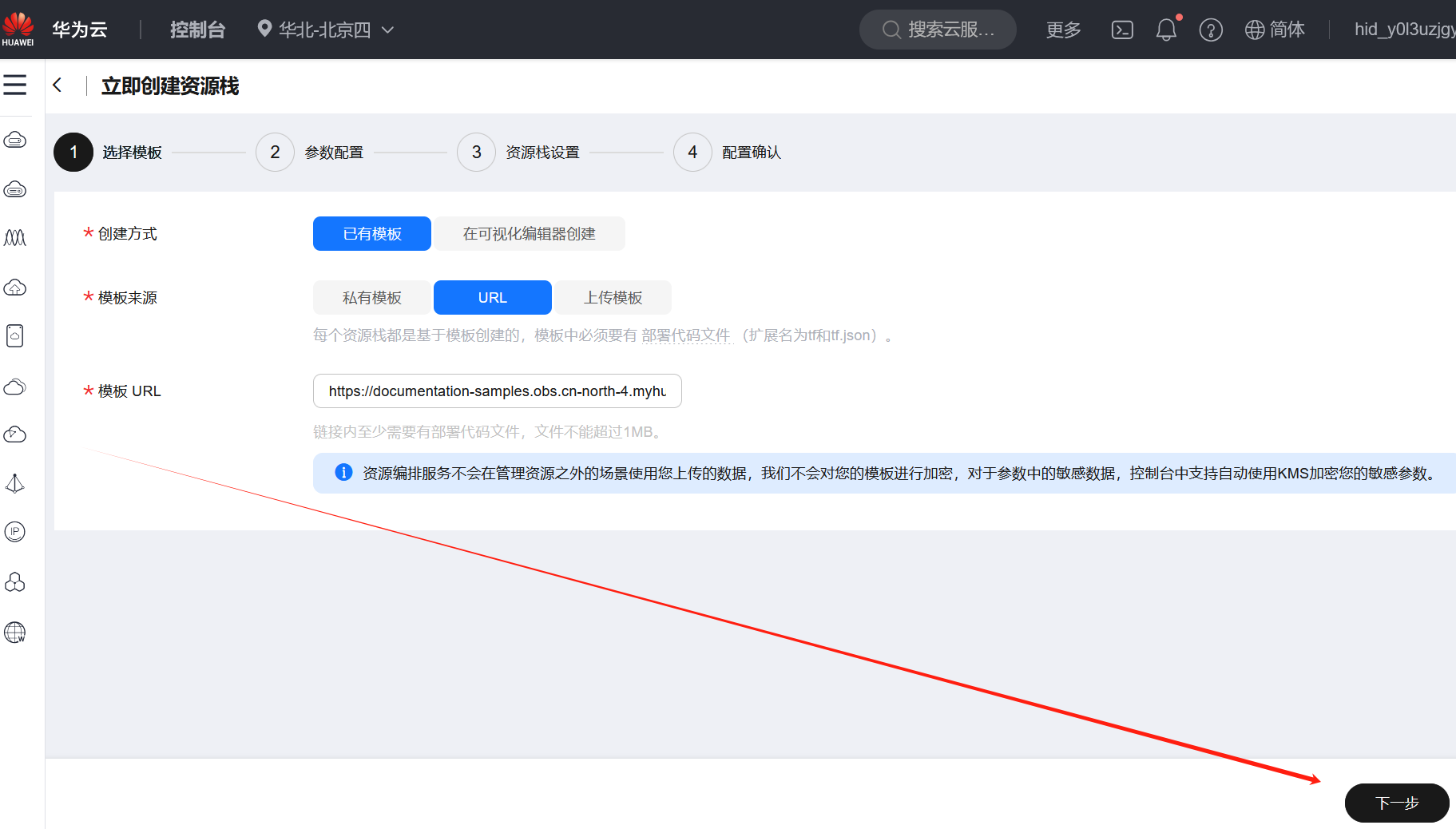Screen dimensions: 1456x829
Task: Open the auto scaling wave sidebar icon
Action: point(15,238)
